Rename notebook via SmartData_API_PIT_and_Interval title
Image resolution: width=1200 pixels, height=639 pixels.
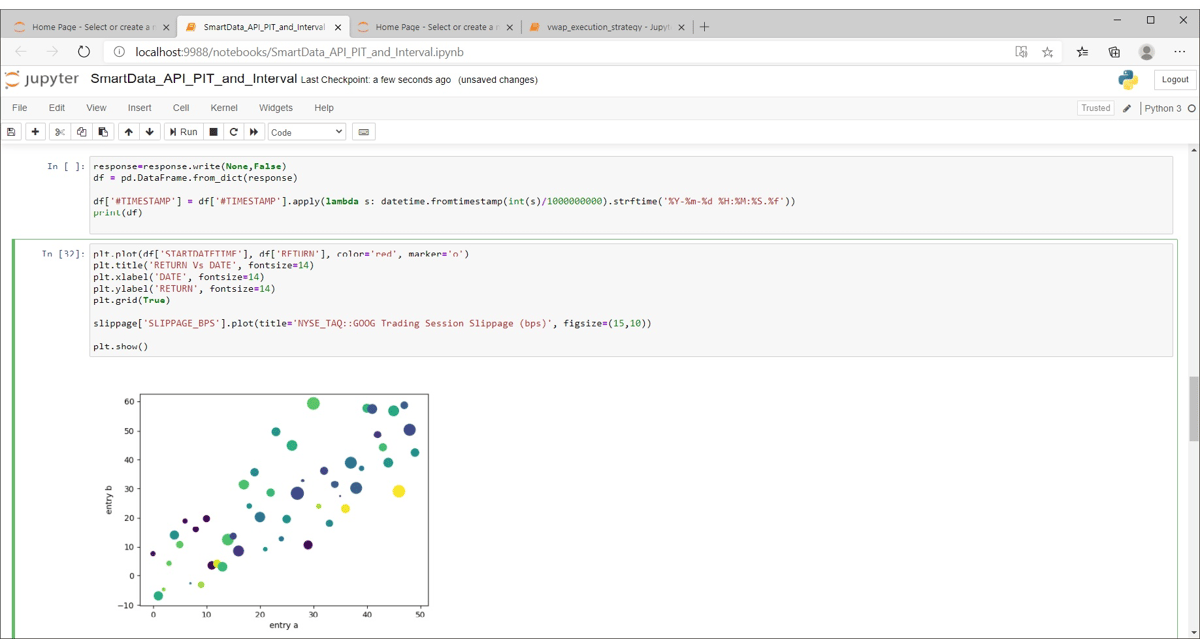[194, 79]
